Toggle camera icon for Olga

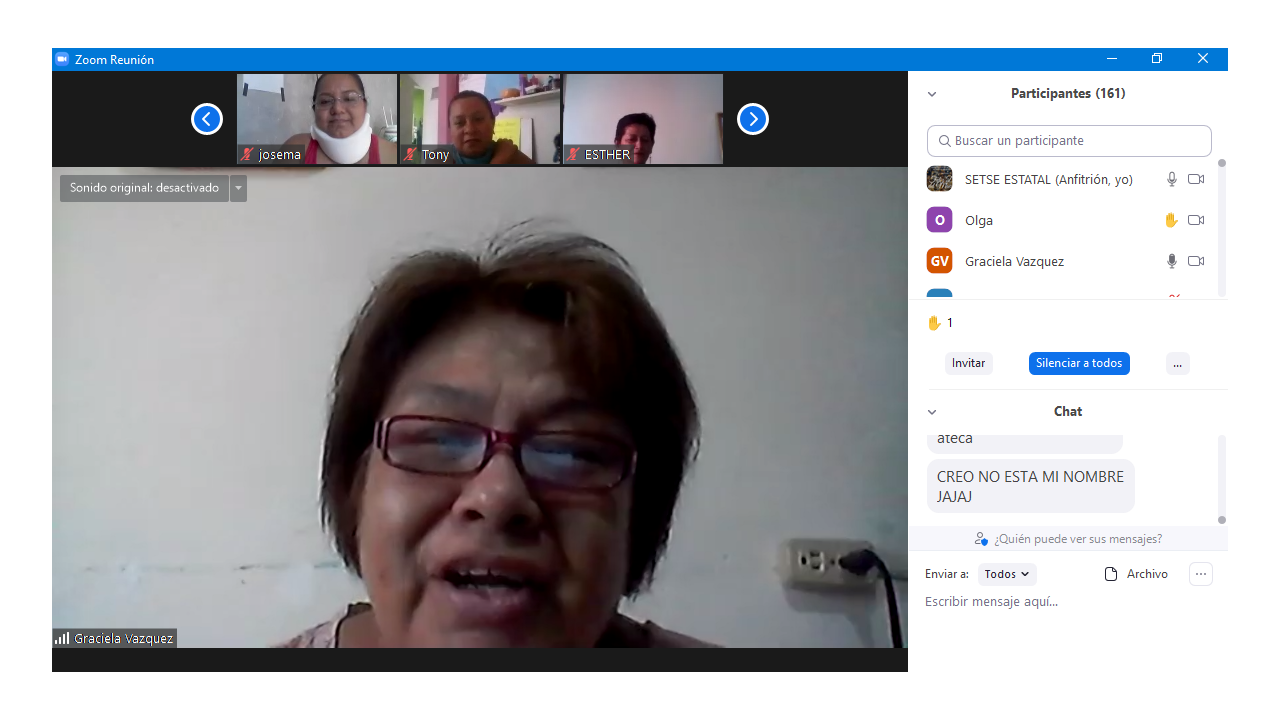point(1196,220)
